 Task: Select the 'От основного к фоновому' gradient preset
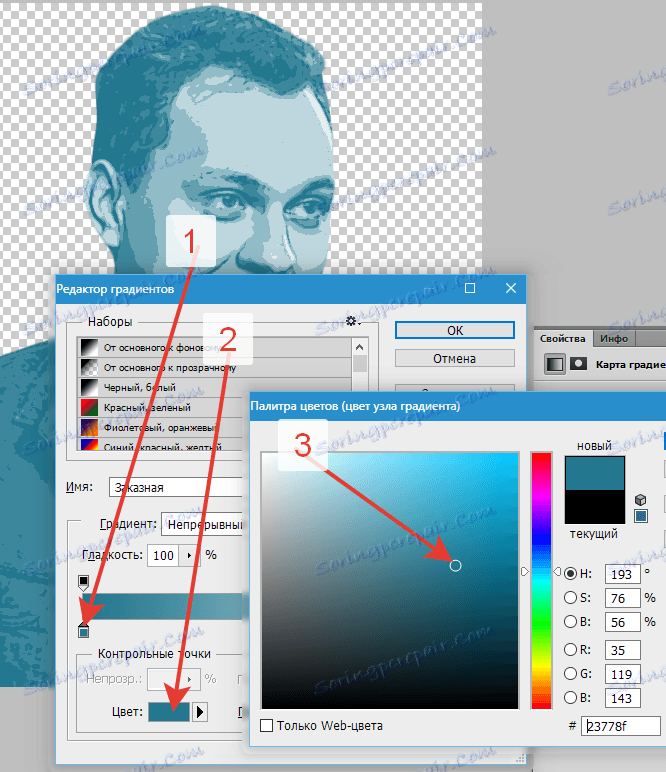[214, 347]
